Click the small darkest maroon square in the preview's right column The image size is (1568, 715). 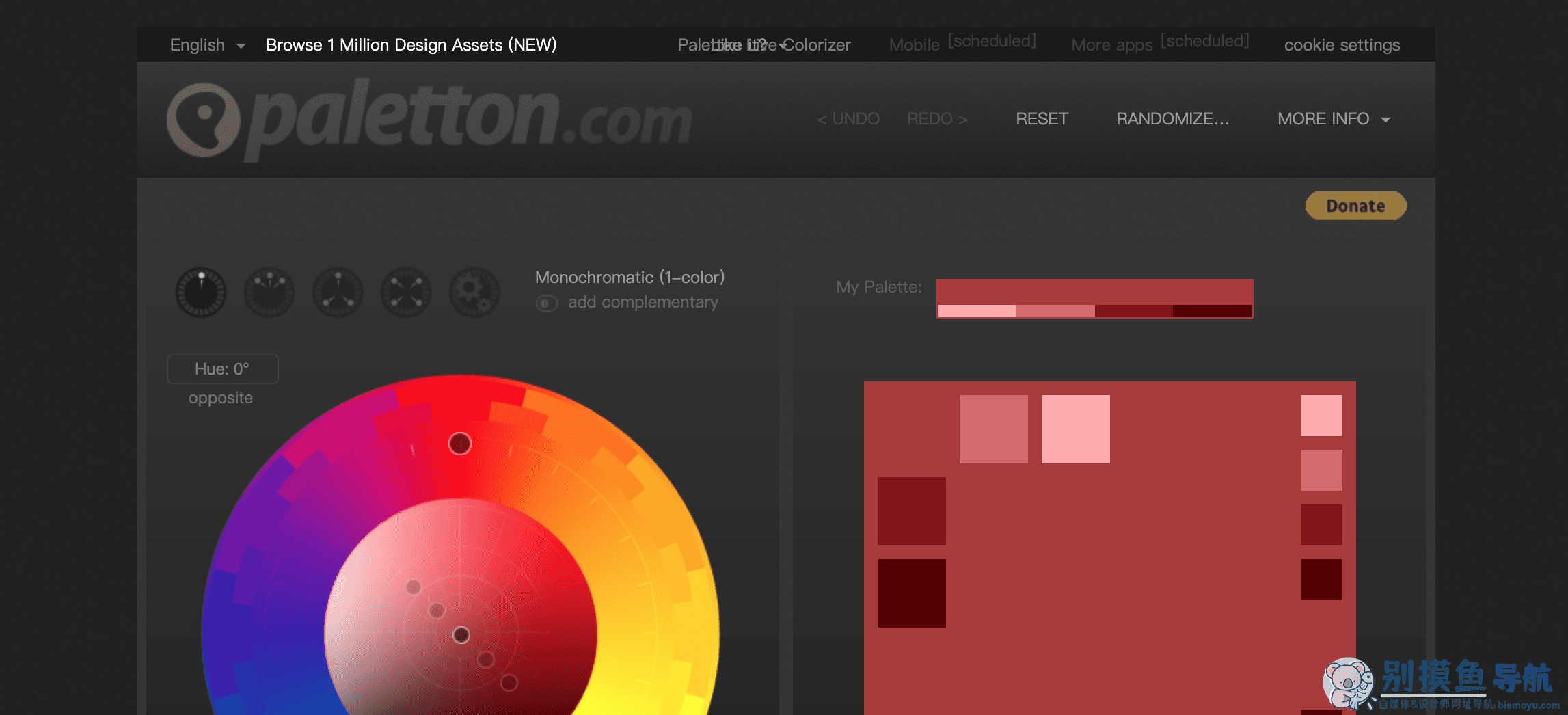(1322, 580)
